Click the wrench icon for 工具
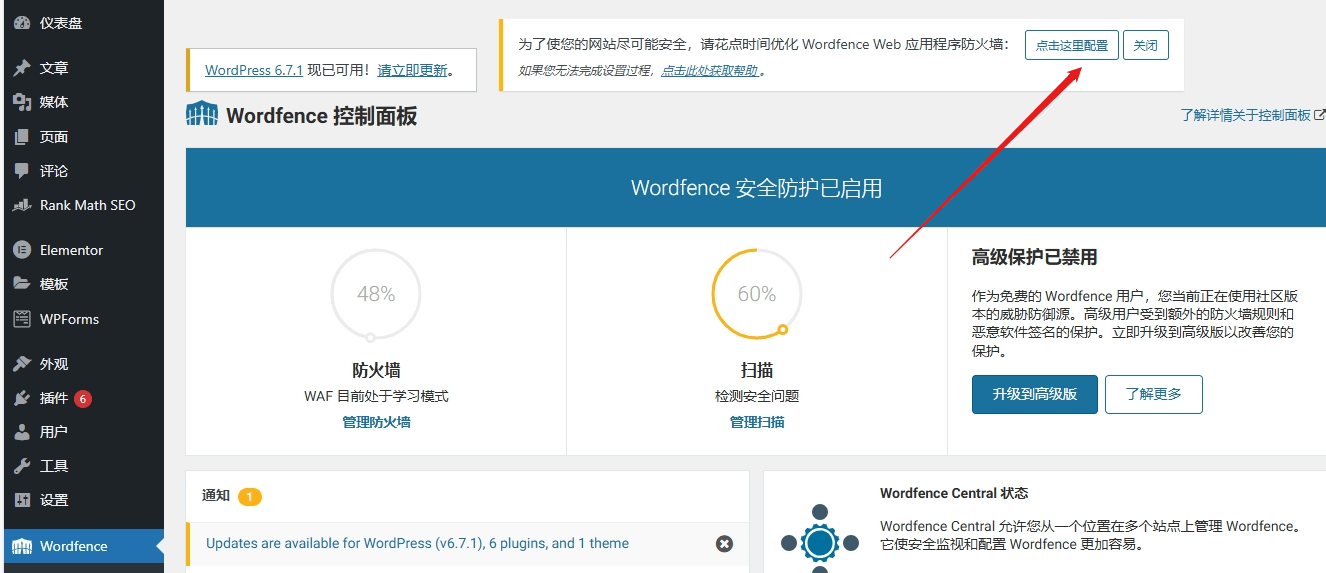The height and width of the screenshot is (573, 1326). coord(22,466)
